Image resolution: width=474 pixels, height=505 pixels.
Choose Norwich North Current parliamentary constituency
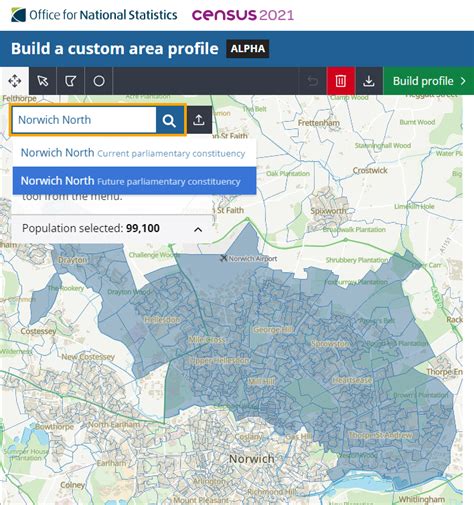point(134,153)
